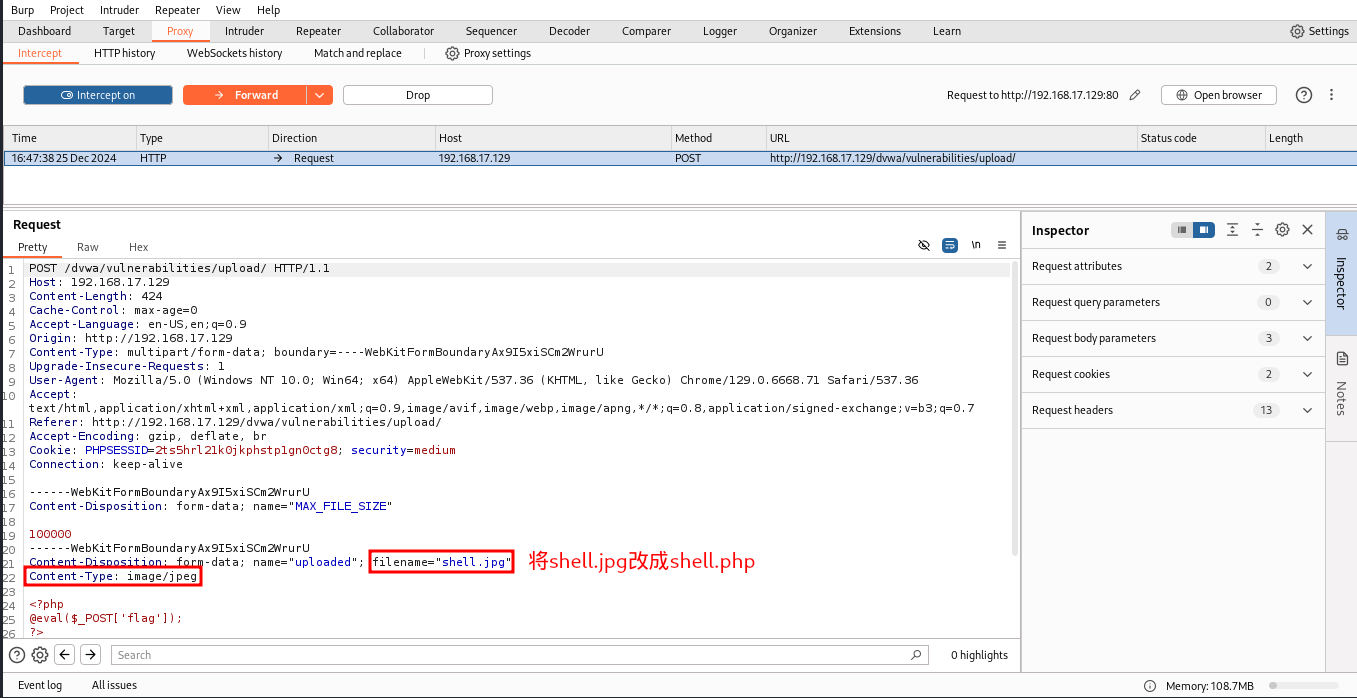Open the Match and replace sub-tab
This screenshot has height=698, width=1357.
click(x=358, y=53)
